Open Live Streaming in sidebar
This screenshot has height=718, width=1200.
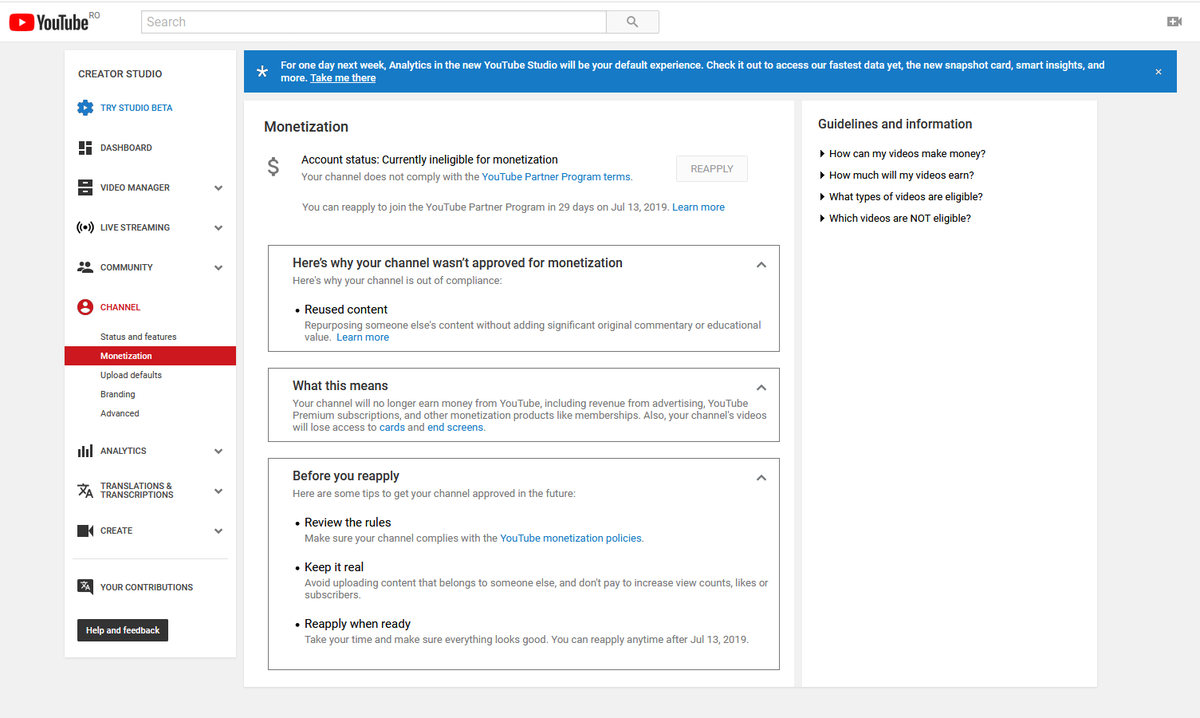point(135,228)
